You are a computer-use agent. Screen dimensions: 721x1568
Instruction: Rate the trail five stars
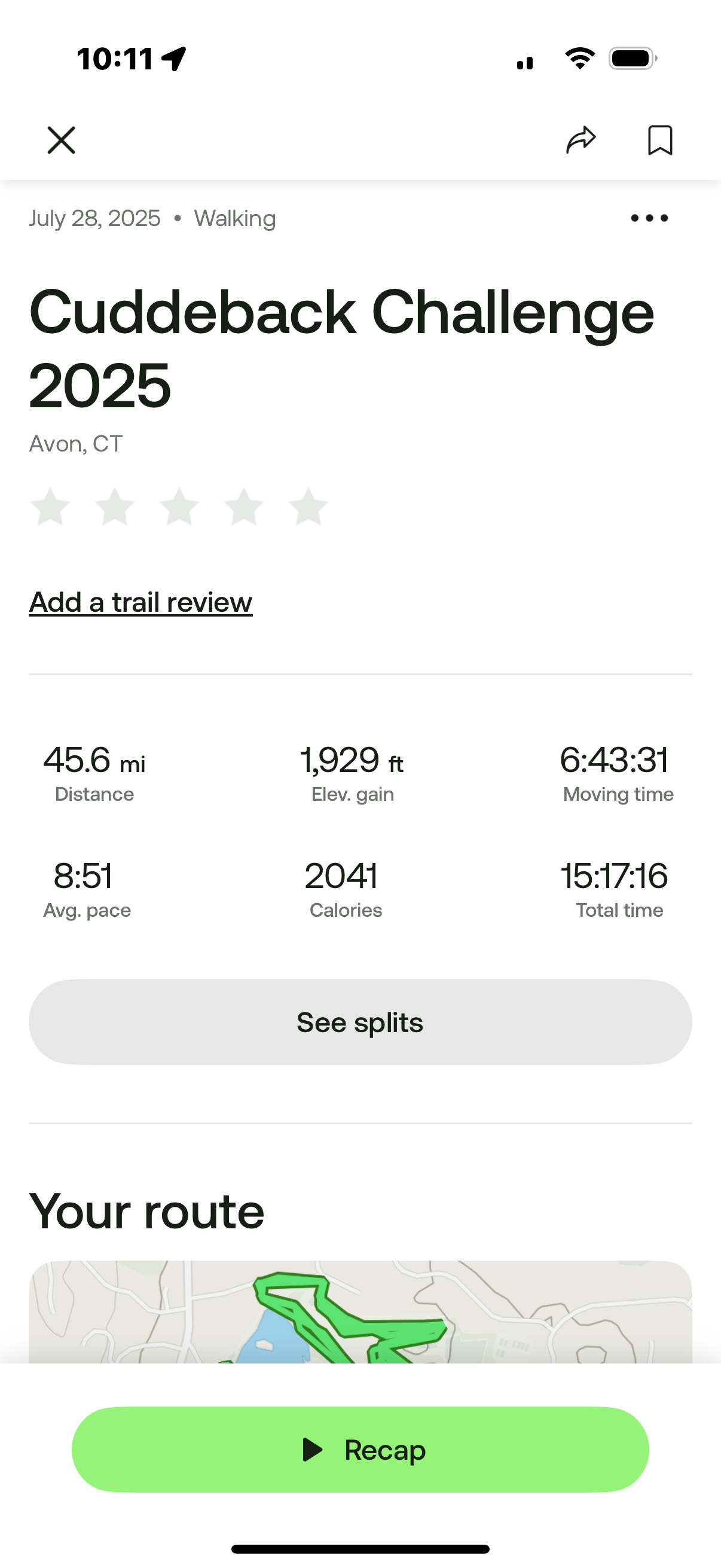[x=308, y=507]
